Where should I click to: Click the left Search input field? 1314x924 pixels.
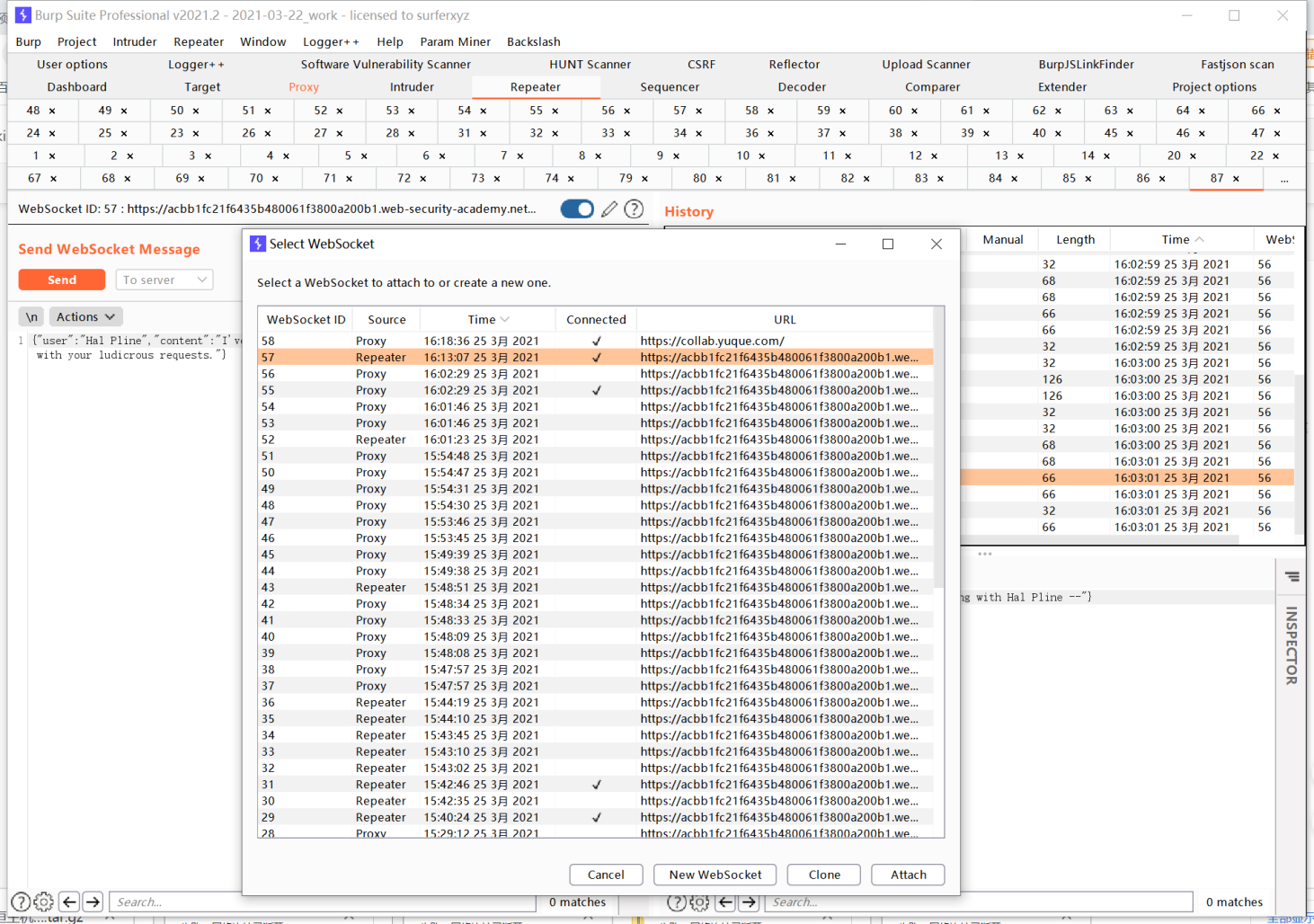pos(324,902)
